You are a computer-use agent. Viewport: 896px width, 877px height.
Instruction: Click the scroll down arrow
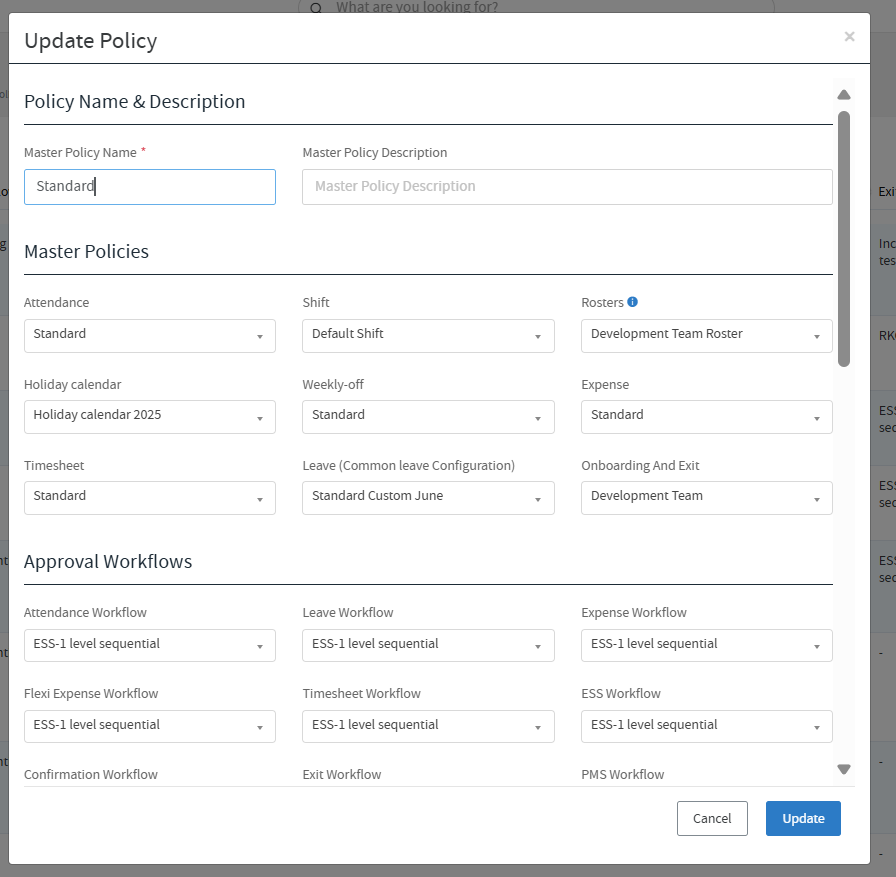pyautogui.click(x=843, y=769)
